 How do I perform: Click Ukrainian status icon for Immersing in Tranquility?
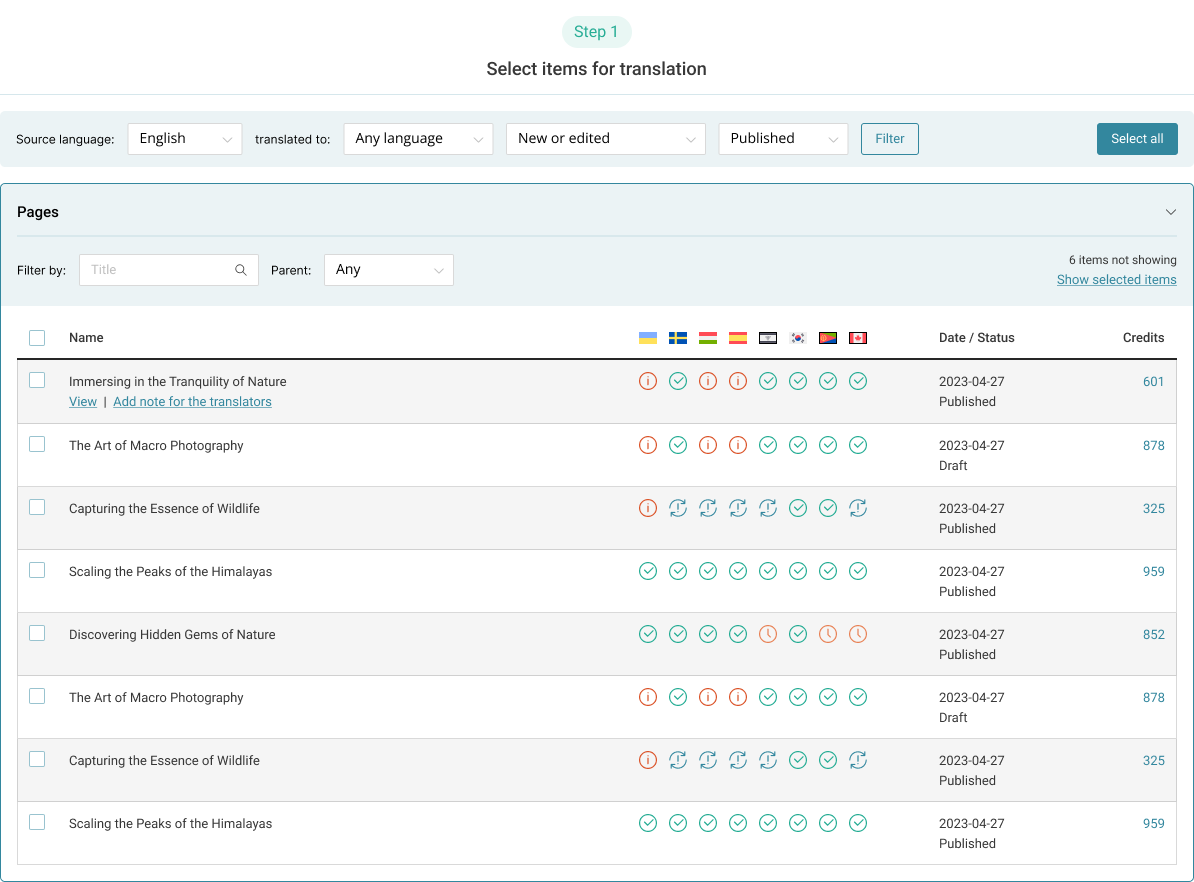tap(648, 381)
